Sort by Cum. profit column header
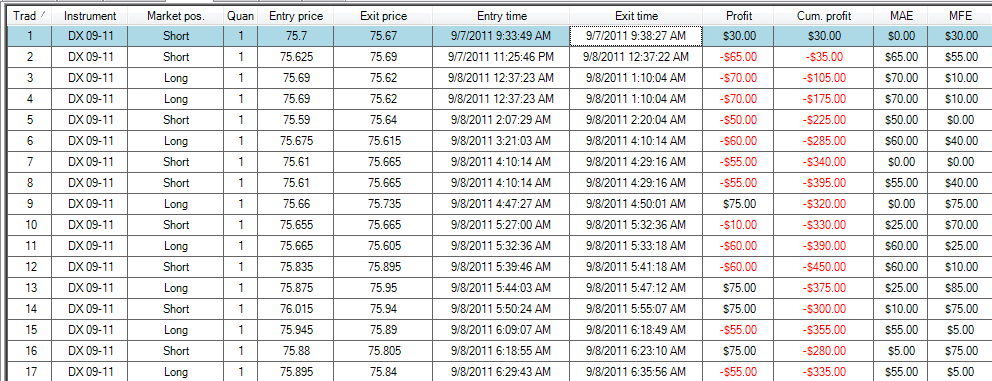 tap(823, 16)
